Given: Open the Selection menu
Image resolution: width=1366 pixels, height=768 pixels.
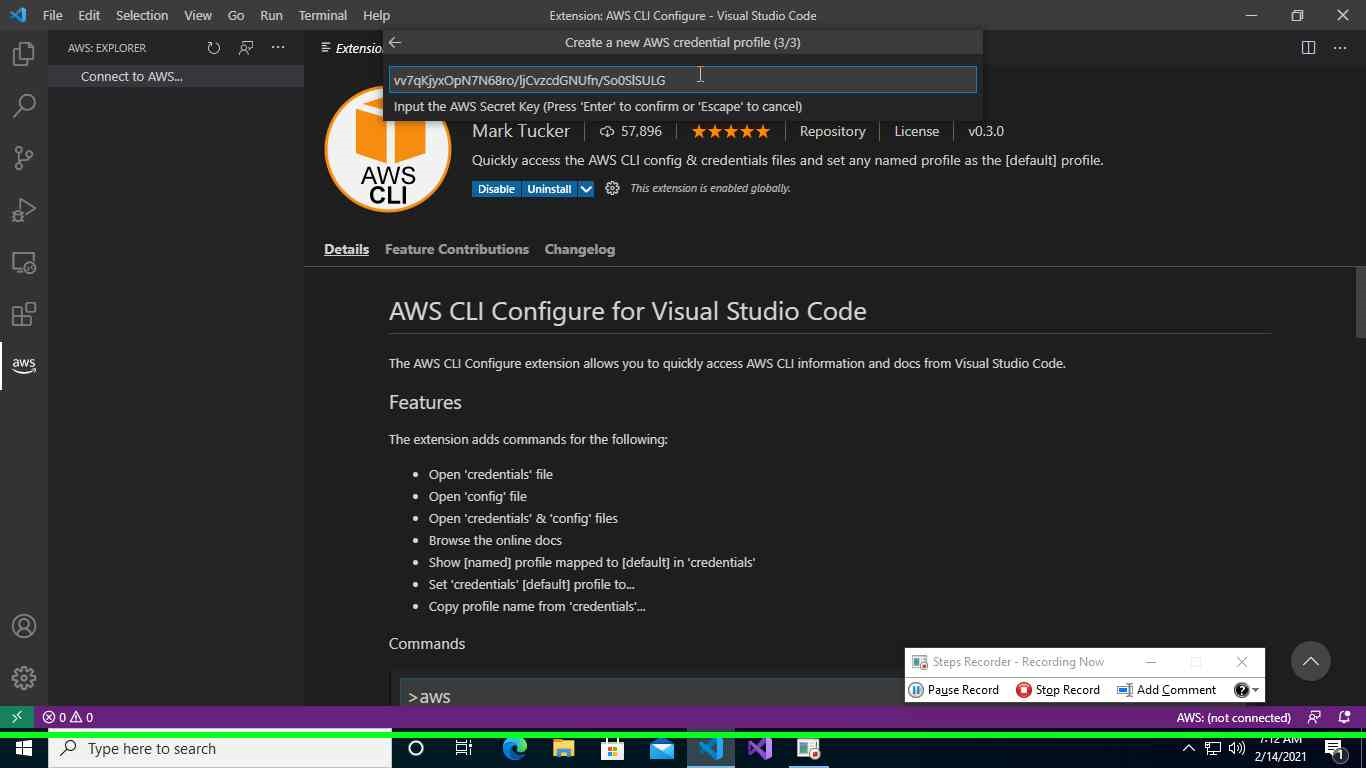Looking at the screenshot, I should click(141, 15).
